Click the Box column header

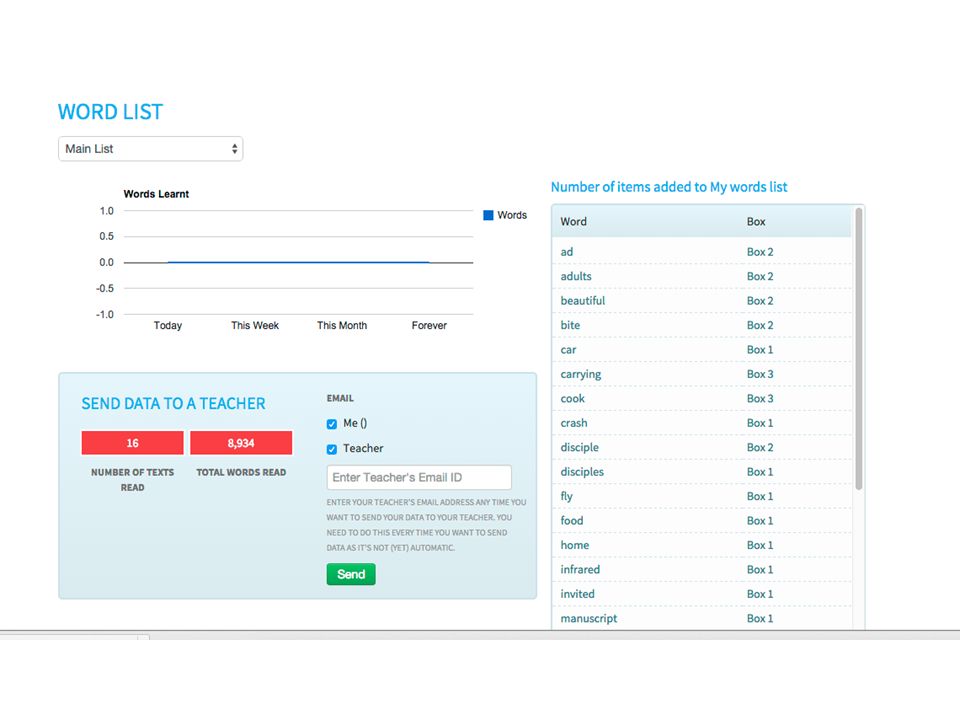pyautogui.click(x=756, y=222)
